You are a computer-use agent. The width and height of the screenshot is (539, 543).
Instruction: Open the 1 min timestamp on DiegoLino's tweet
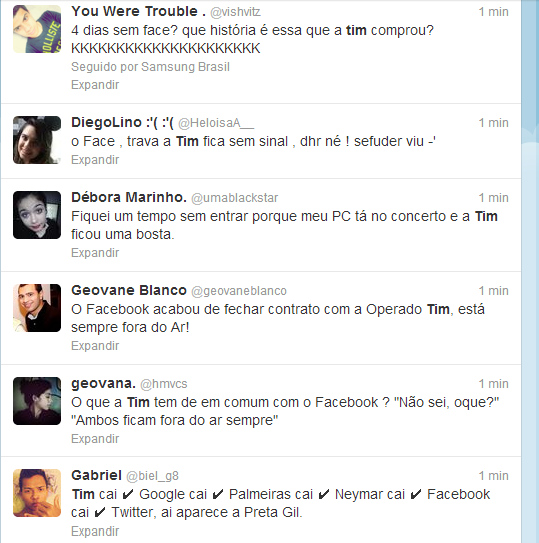click(493, 123)
